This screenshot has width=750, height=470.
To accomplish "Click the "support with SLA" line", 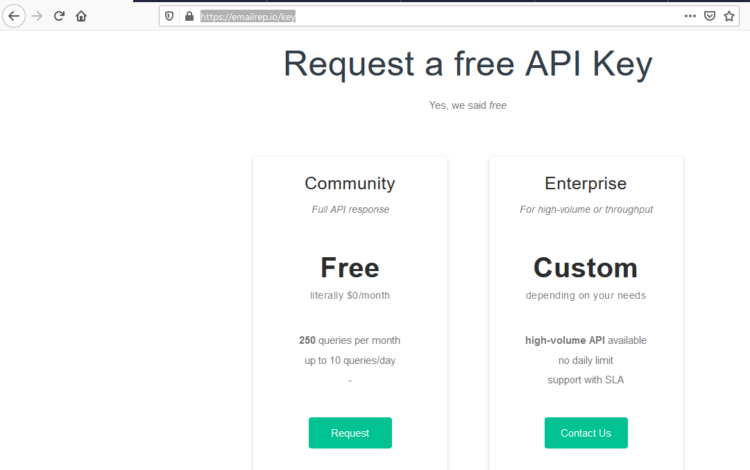I will click(x=585, y=380).
